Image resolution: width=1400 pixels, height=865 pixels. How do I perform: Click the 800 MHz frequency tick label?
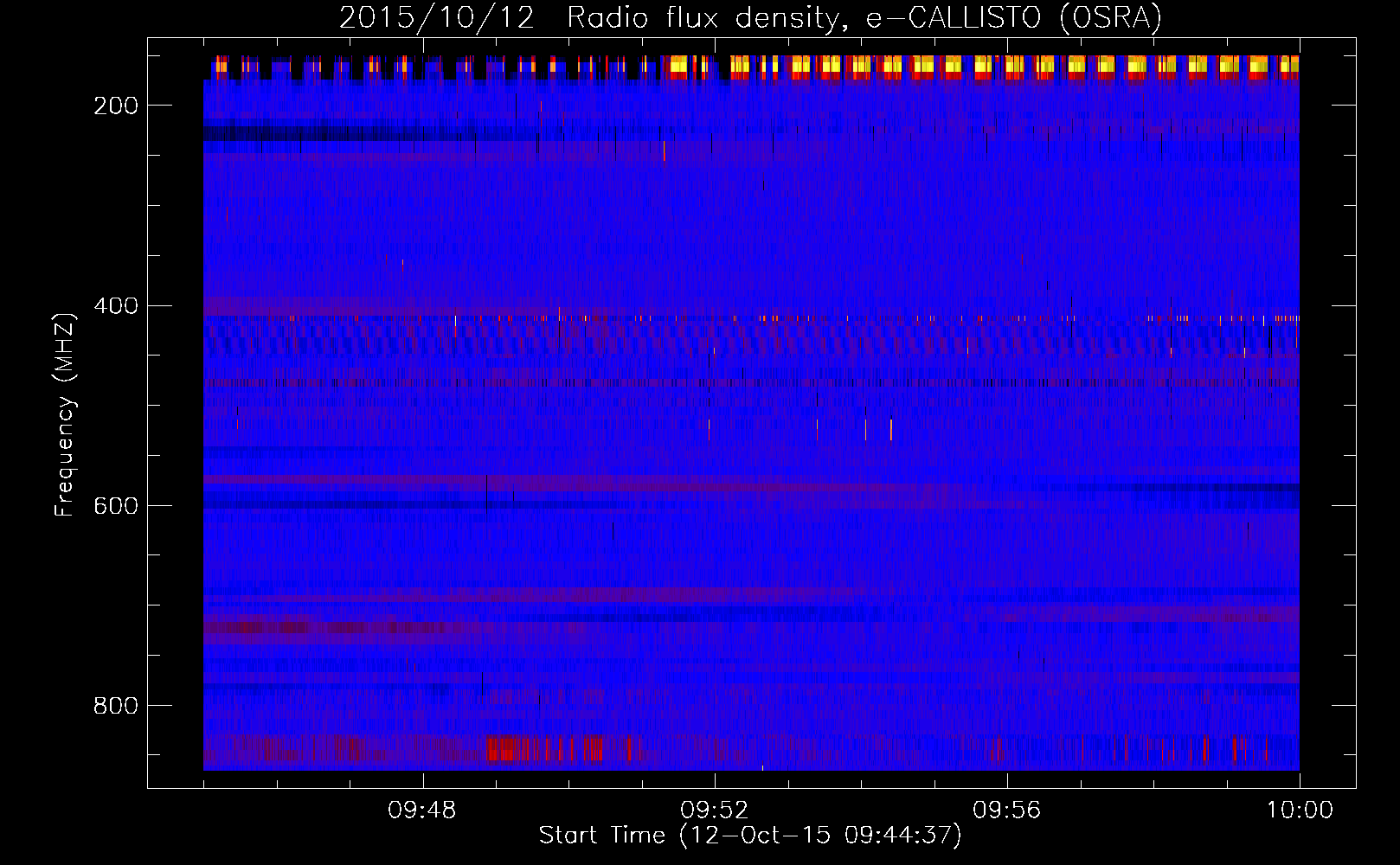point(116,706)
